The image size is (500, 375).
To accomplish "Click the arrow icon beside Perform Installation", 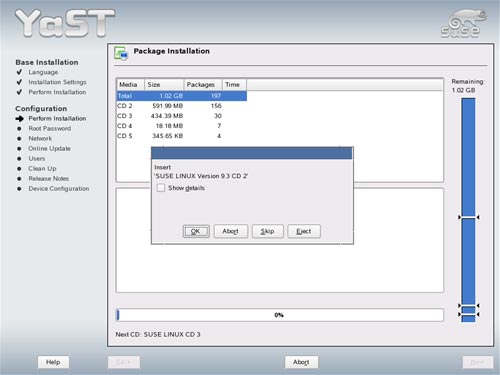I will [20, 118].
